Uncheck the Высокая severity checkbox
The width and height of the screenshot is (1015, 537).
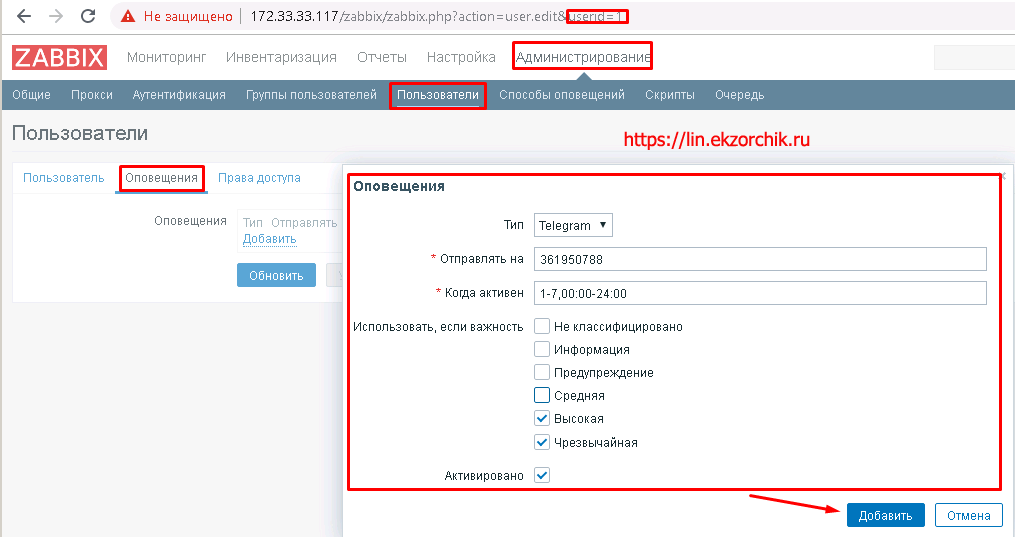[x=542, y=419]
